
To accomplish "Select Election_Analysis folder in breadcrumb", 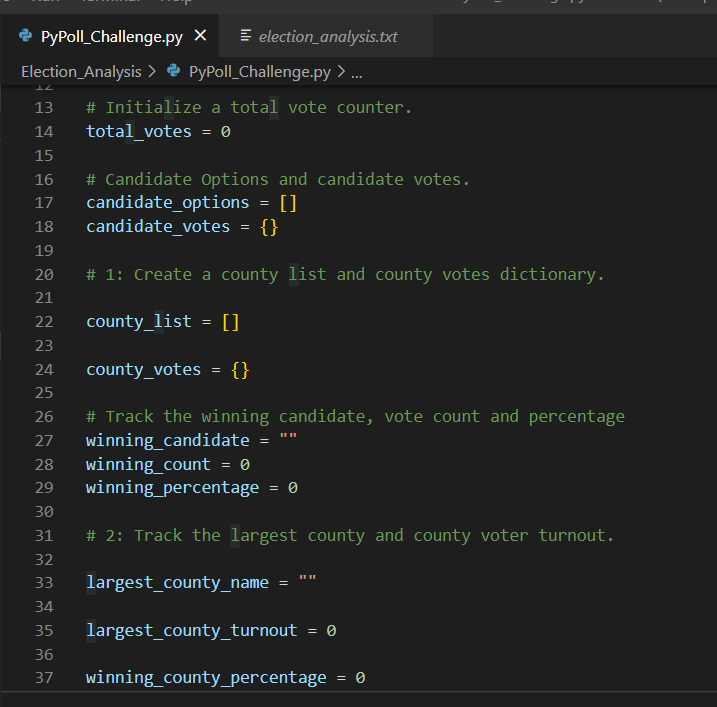I will pos(81,72).
